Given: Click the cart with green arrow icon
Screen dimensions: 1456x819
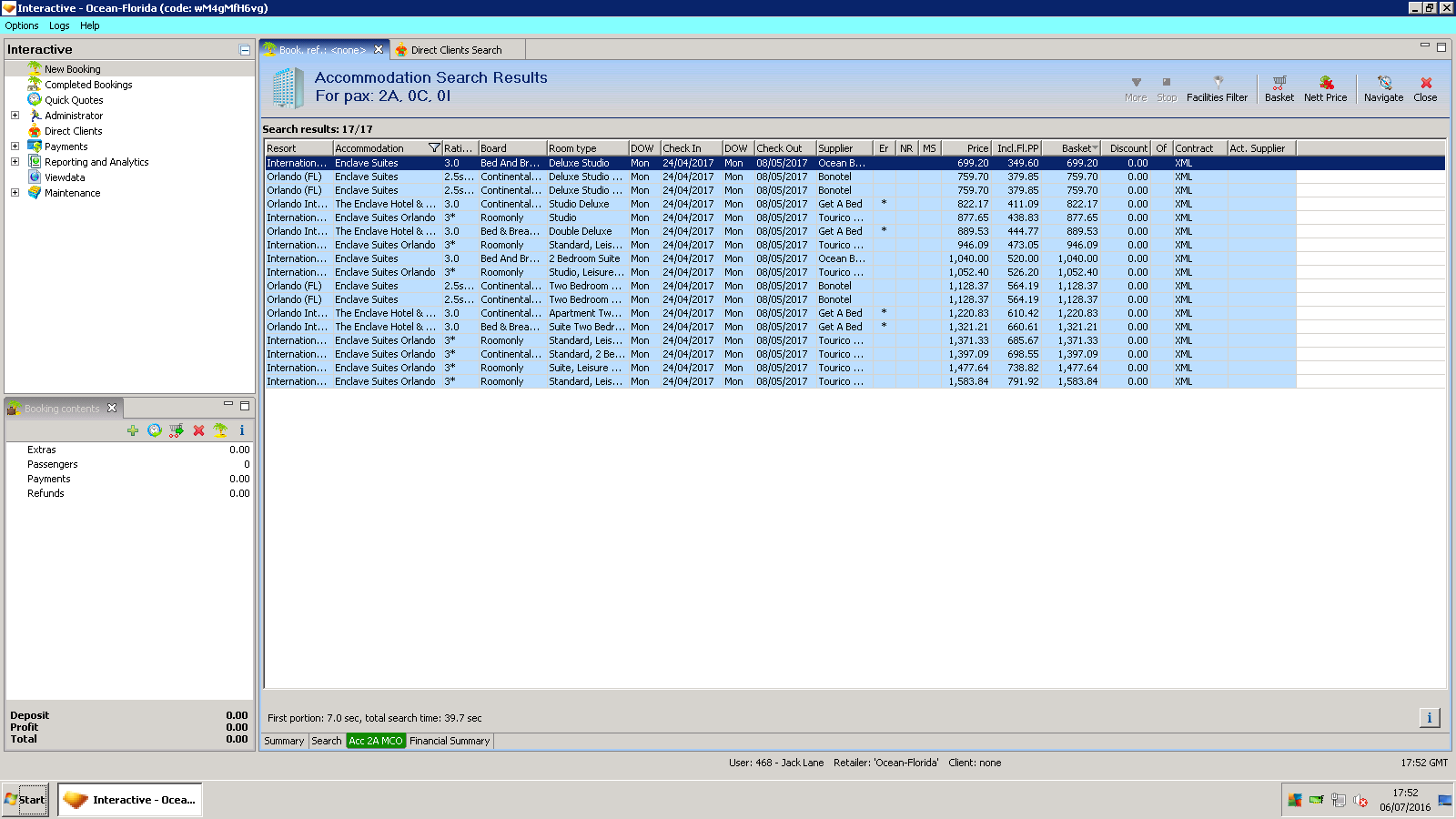Looking at the screenshot, I should pos(177,430).
